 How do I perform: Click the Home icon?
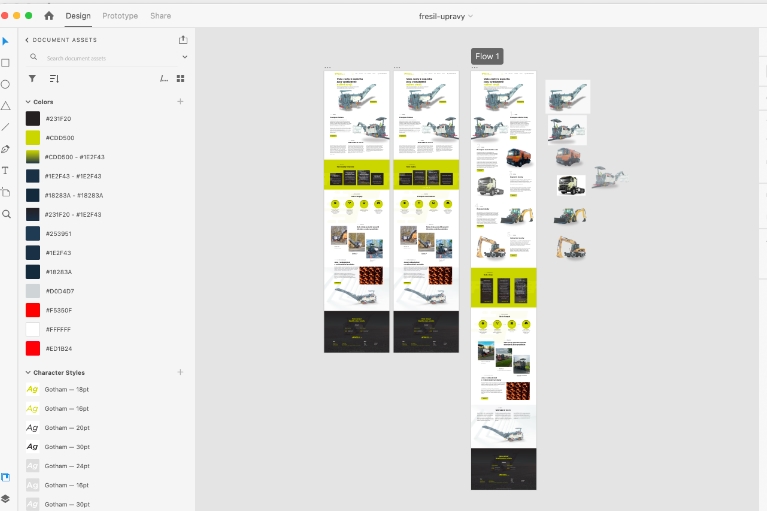pyautogui.click(x=49, y=16)
